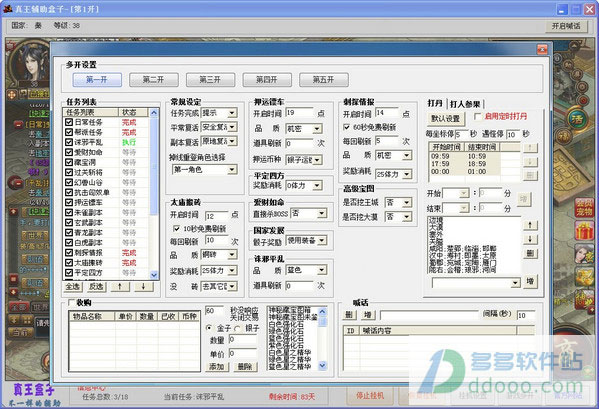Select the 银子 radio button

(x=237, y=328)
